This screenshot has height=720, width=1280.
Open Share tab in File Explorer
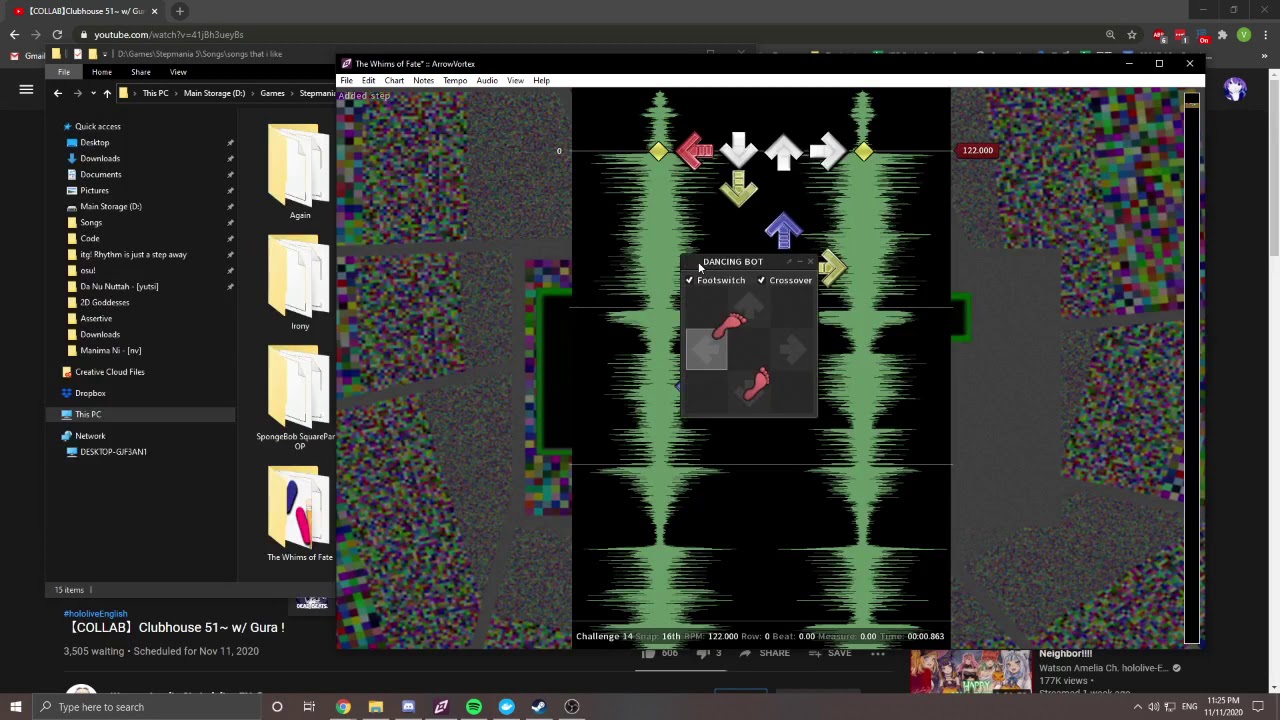[141, 72]
